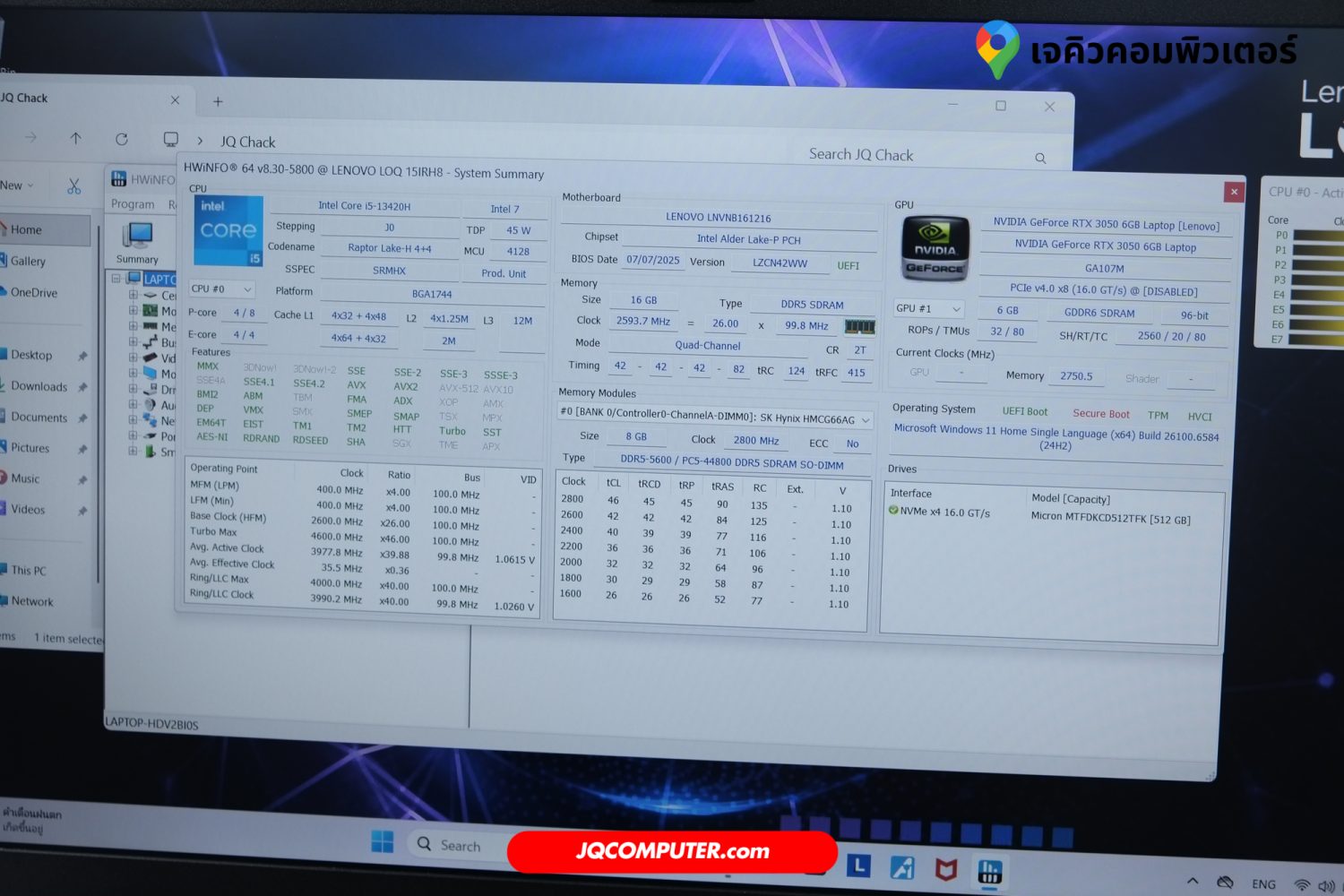1344x896 pixels.
Task: Click the ENG language indicator
Action: (x=1264, y=884)
